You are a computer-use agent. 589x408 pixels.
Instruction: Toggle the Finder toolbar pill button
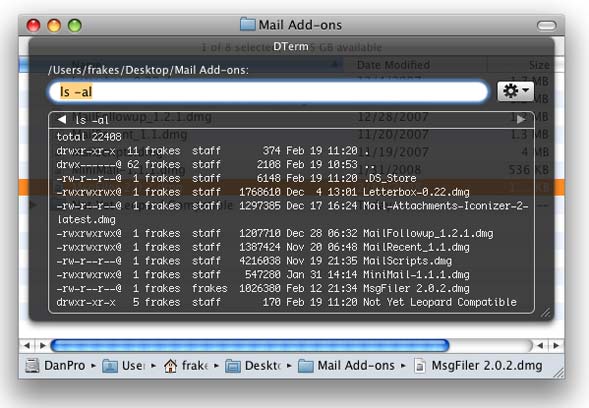[x=547, y=26]
